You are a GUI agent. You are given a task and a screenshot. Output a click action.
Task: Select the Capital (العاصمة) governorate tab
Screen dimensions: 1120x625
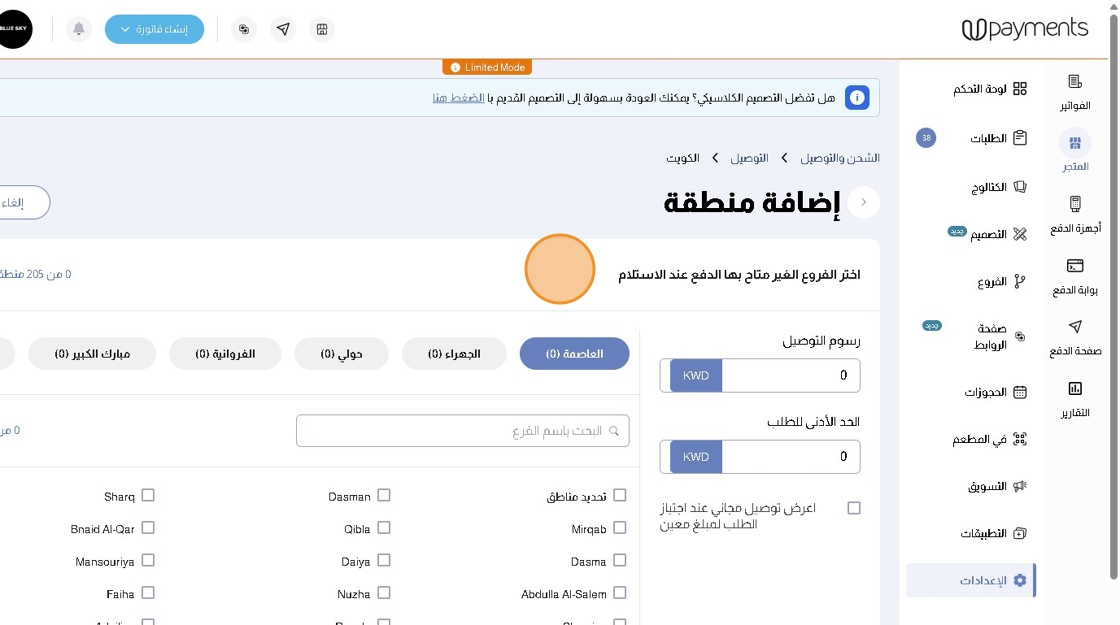(x=574, y=354)
